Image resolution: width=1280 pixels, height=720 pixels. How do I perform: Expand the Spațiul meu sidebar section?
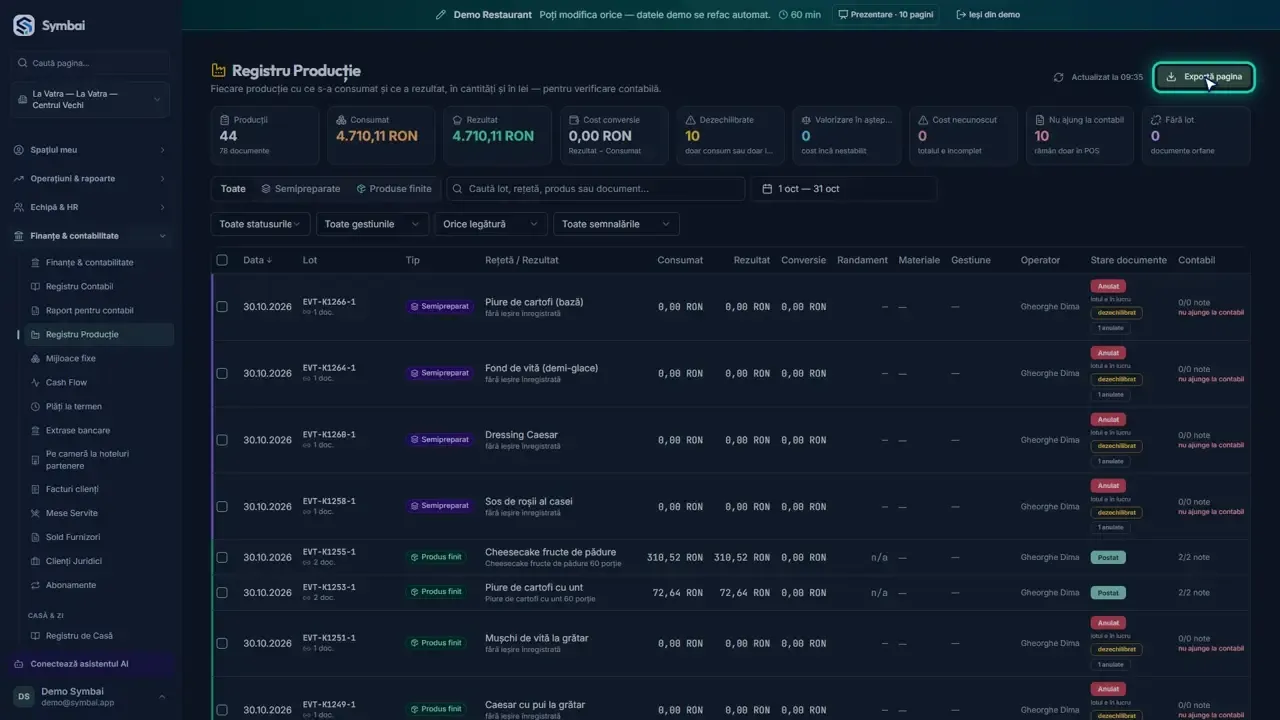coord(91,150)
